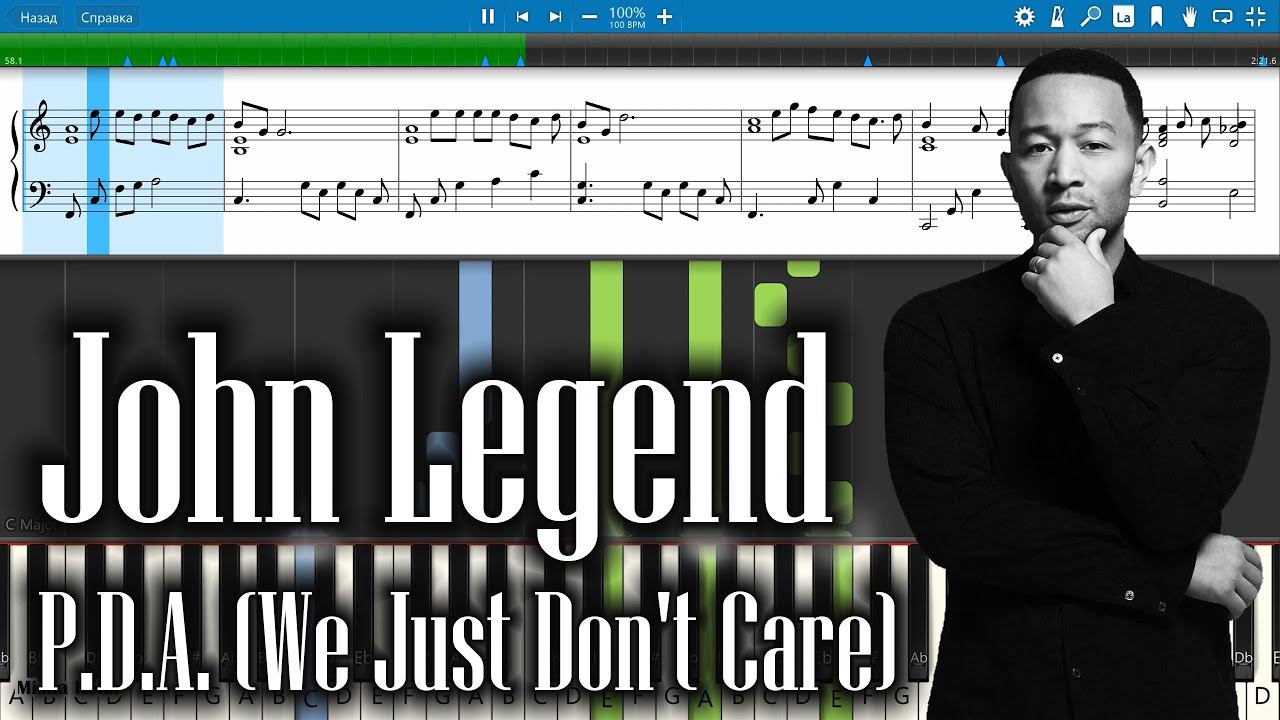
Task: Click the C Major key label
Action: pos(30,524)
